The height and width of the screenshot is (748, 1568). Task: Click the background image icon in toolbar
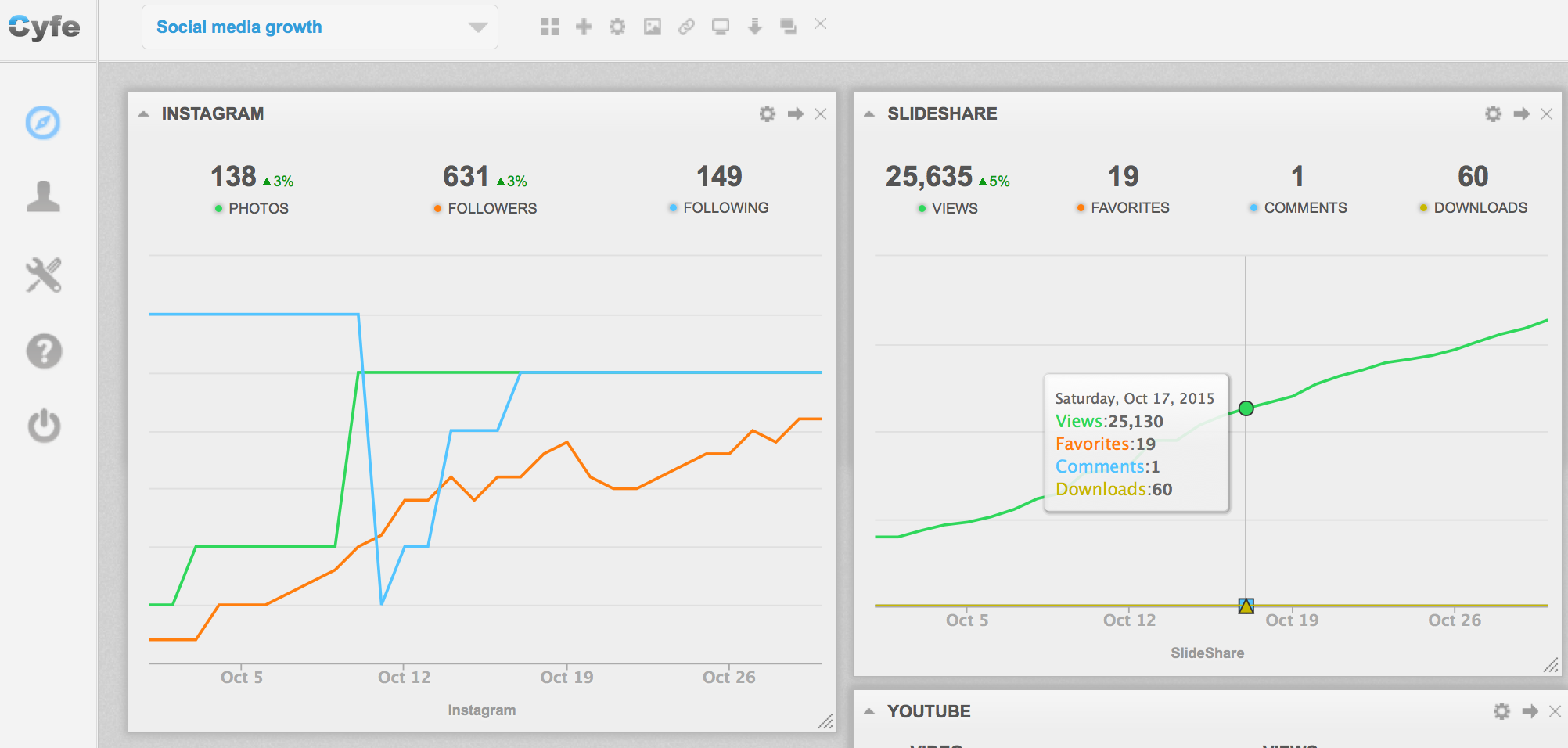pos(653,27)
